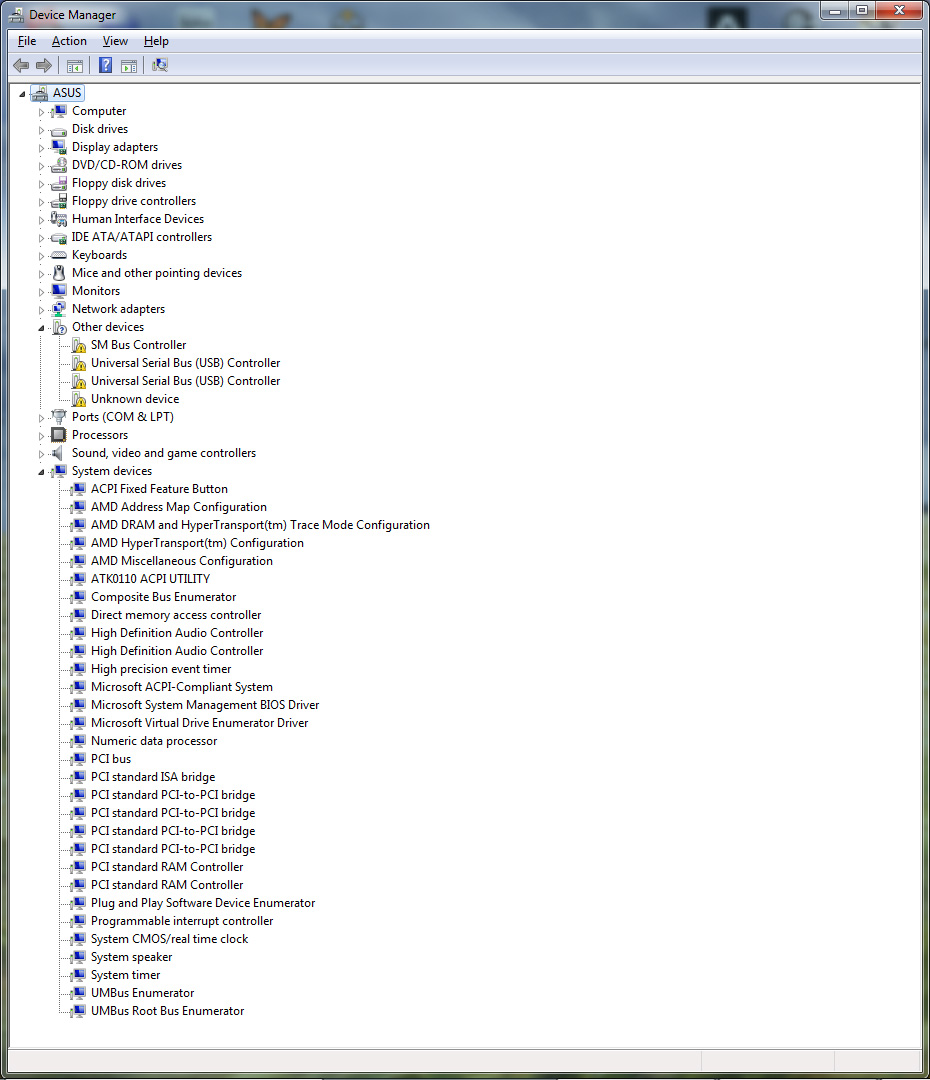Viewport: 930px width, 1080px height.
Task: Click the Mice and other pointing devices icon
Action: pyautogui.click(x=59, y=273)
